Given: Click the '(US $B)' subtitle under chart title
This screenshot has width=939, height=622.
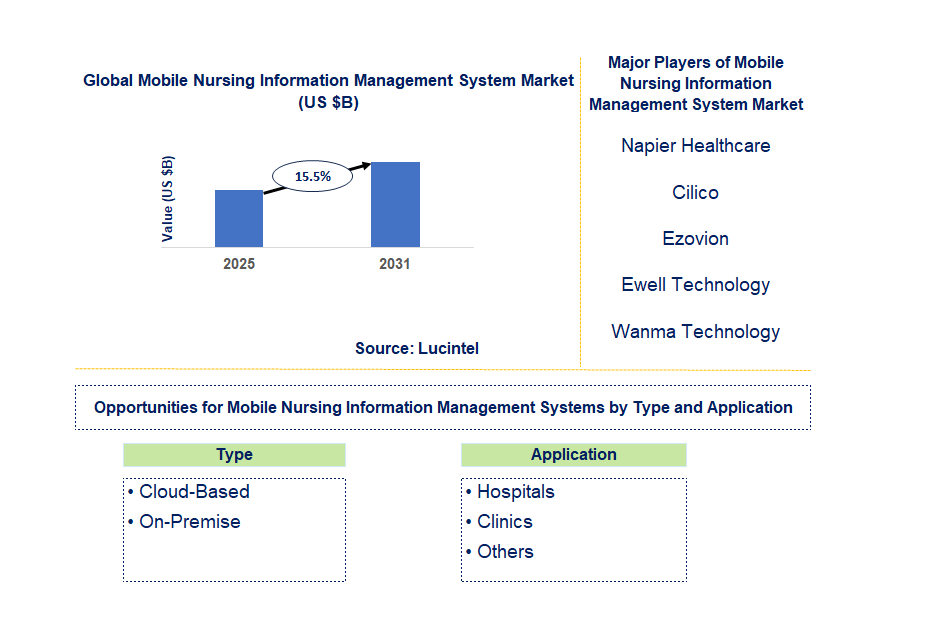Looking at the screenshot, I should pyautogui.click(x=328, y=103).
